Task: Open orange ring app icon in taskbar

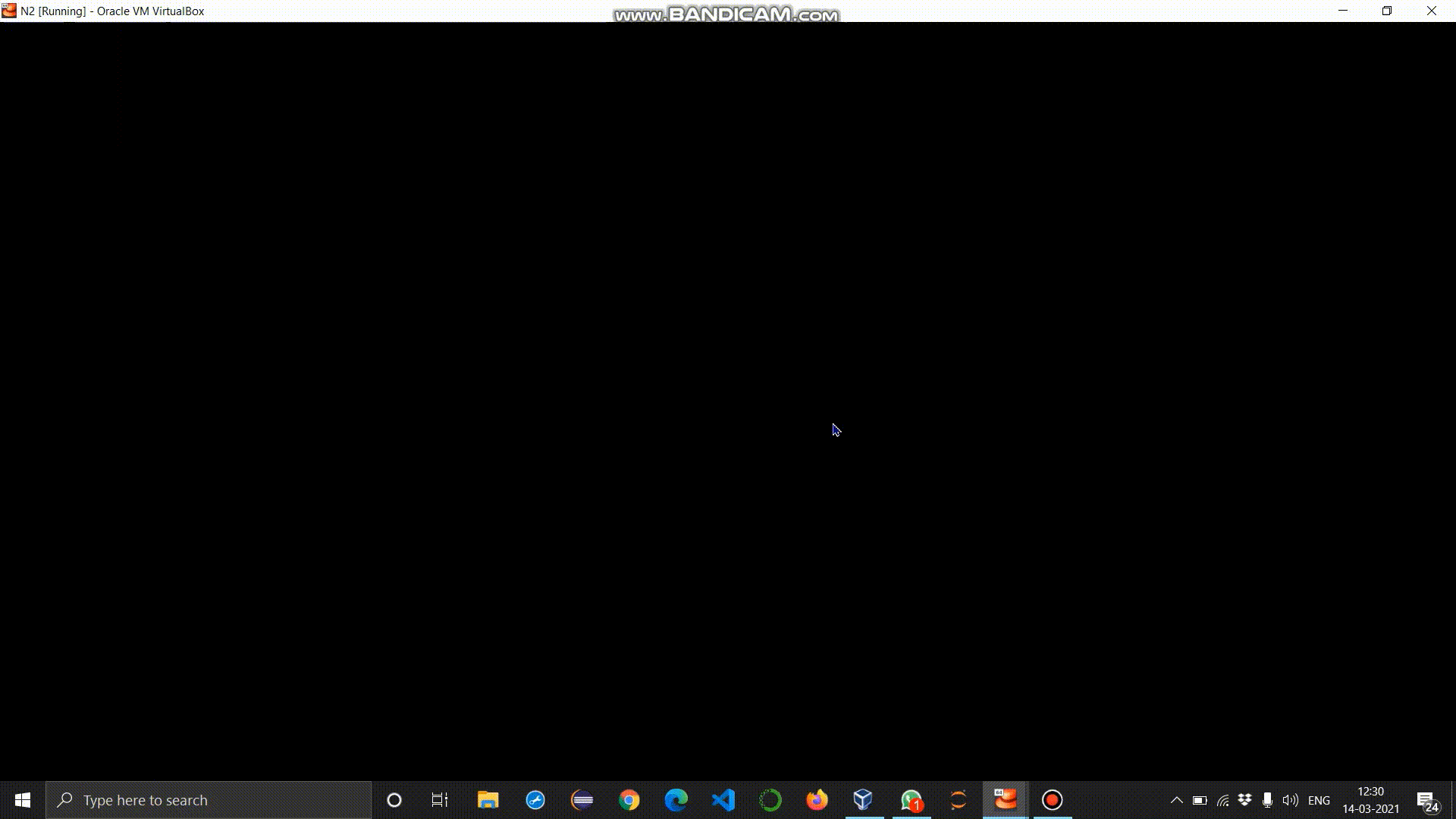Action: pyautogui.click(x=959, y=800)
